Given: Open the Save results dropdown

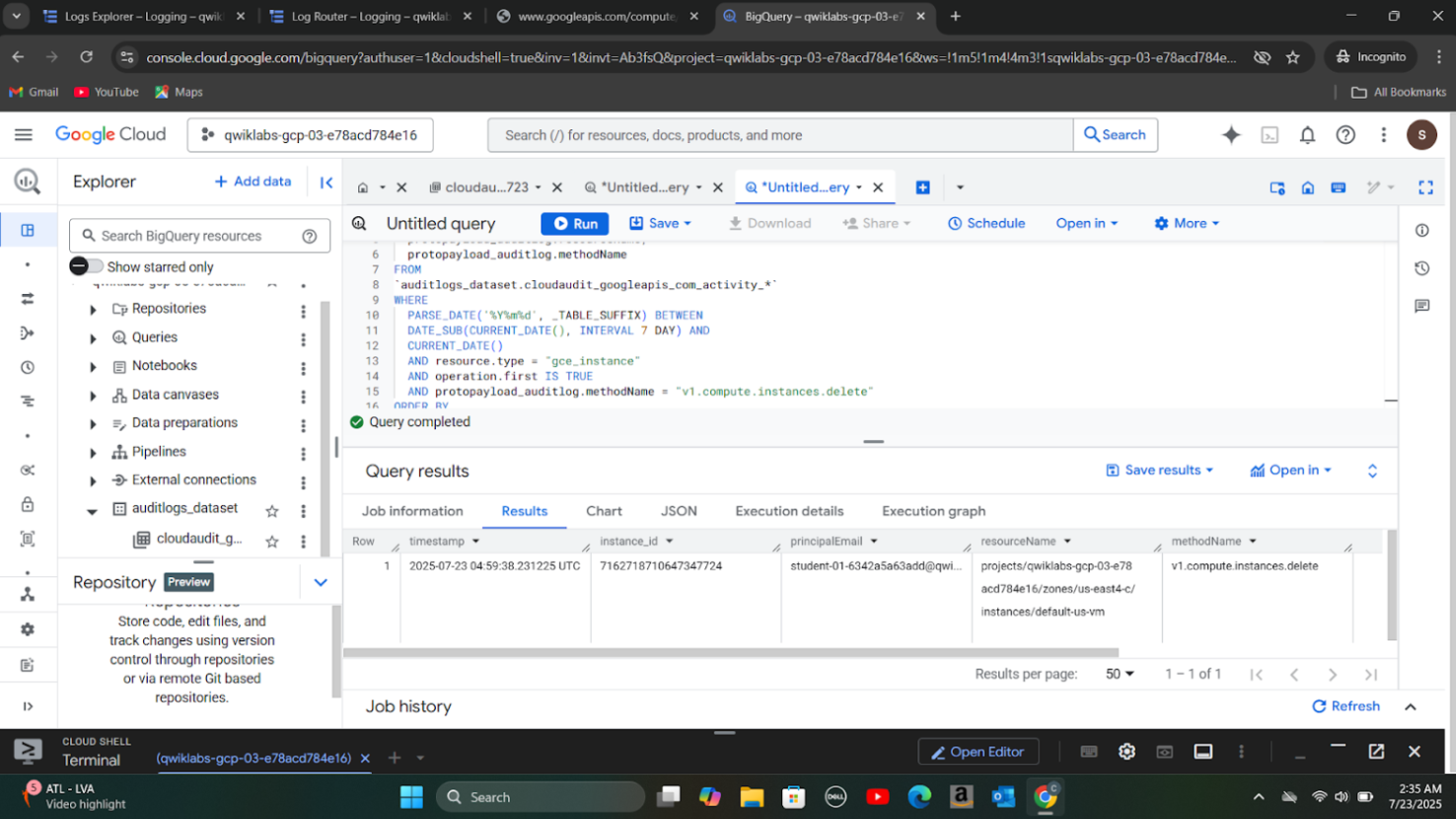Looking at the screenshot, I should tap(1160, 471).
